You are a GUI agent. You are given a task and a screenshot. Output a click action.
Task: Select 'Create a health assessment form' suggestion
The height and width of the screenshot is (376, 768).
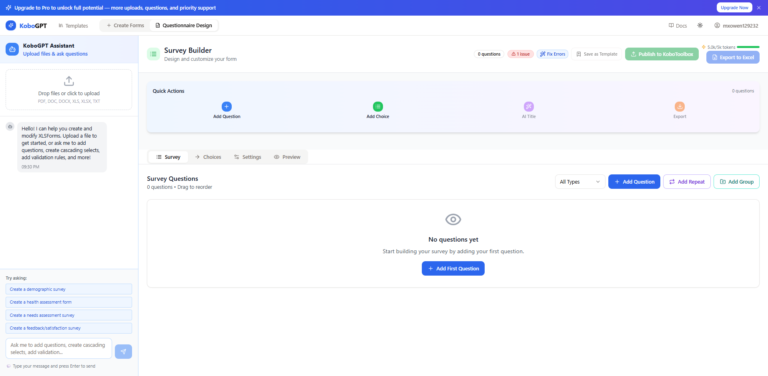tap(69, 302)
